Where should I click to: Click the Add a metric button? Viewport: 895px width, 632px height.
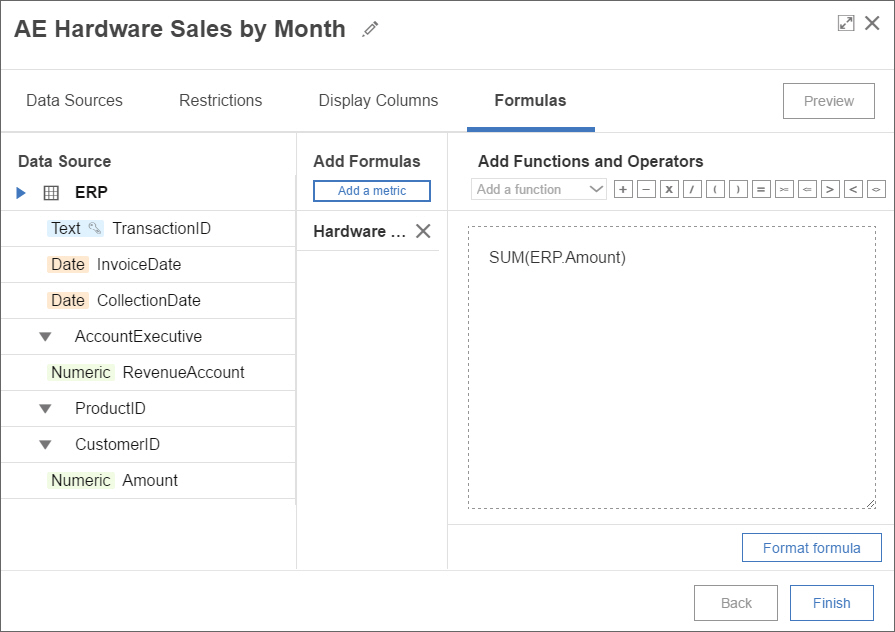click(x=372, y=191)
